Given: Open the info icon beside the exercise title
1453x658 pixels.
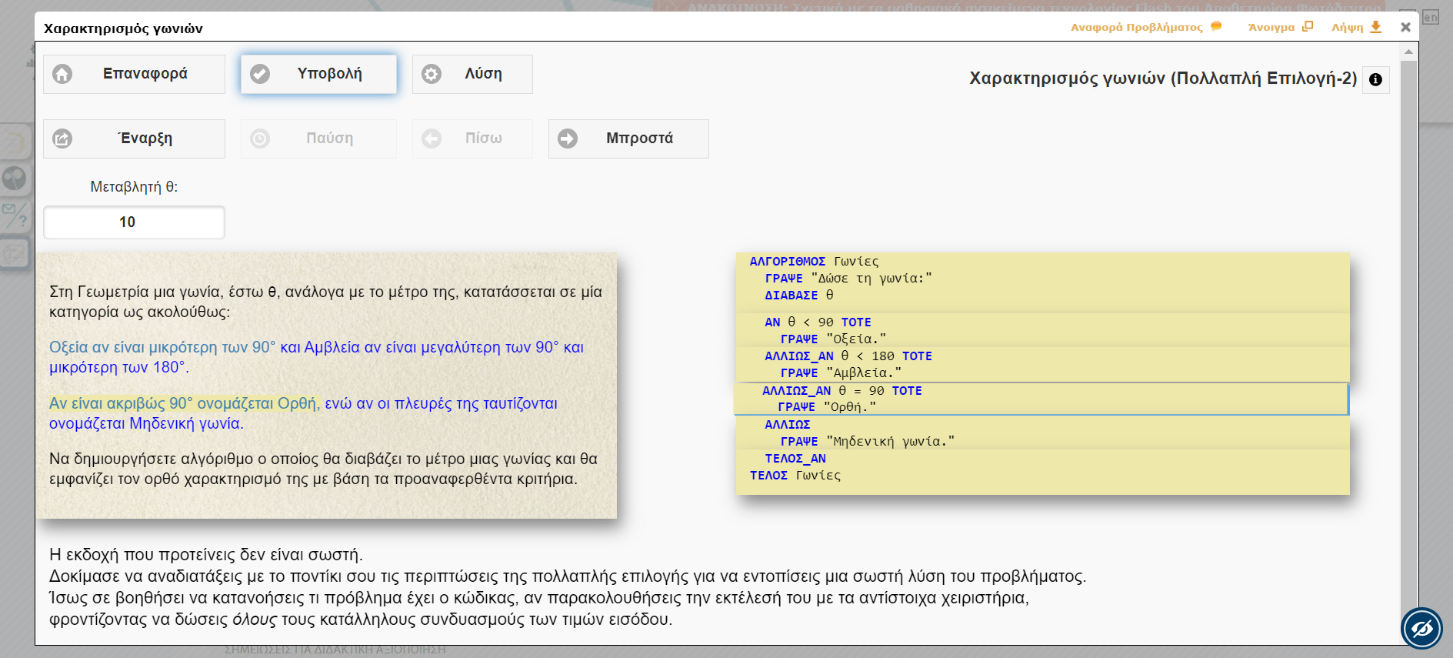Looking at the screenshot, I should (x=1375, y=80).
